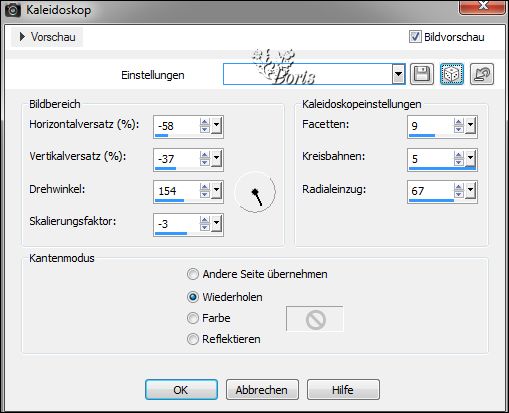Image resolution: width=509 pixels, height=413 pixels.
Task: Decrease Horizontalversatz with down spinner arrow
Action: click(205, 130)
